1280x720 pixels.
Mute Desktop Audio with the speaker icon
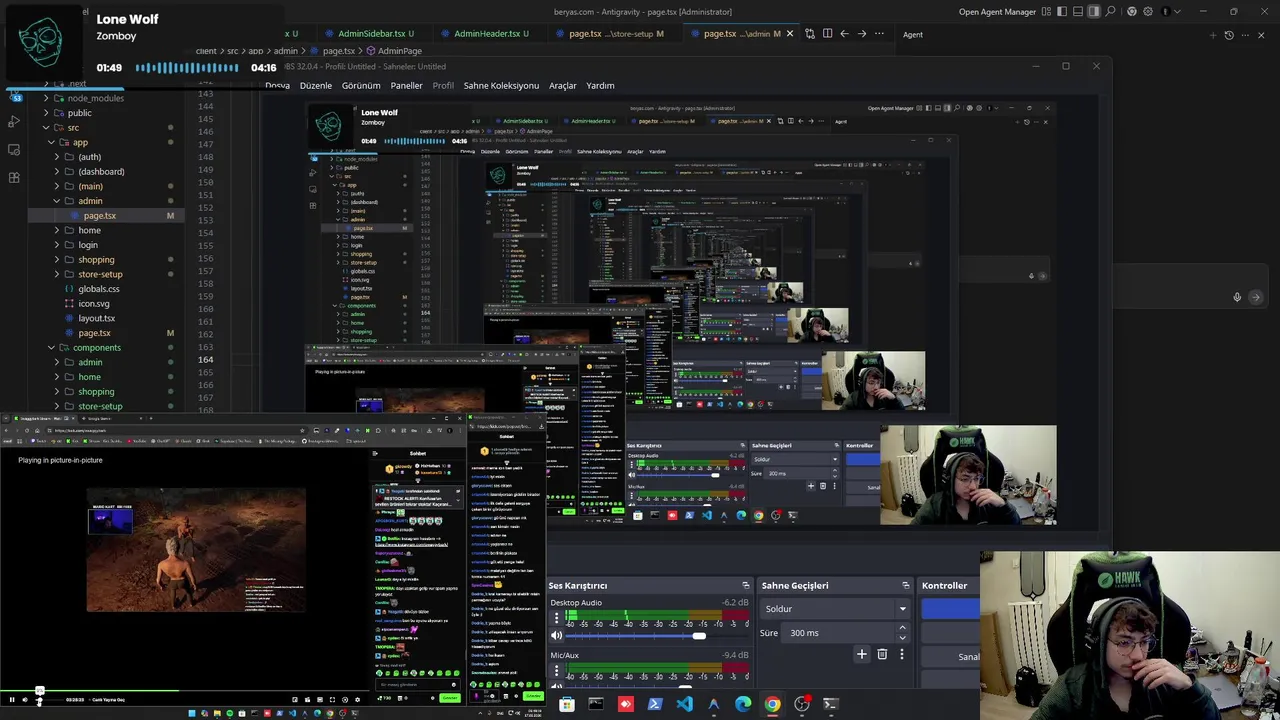point(556,635)
